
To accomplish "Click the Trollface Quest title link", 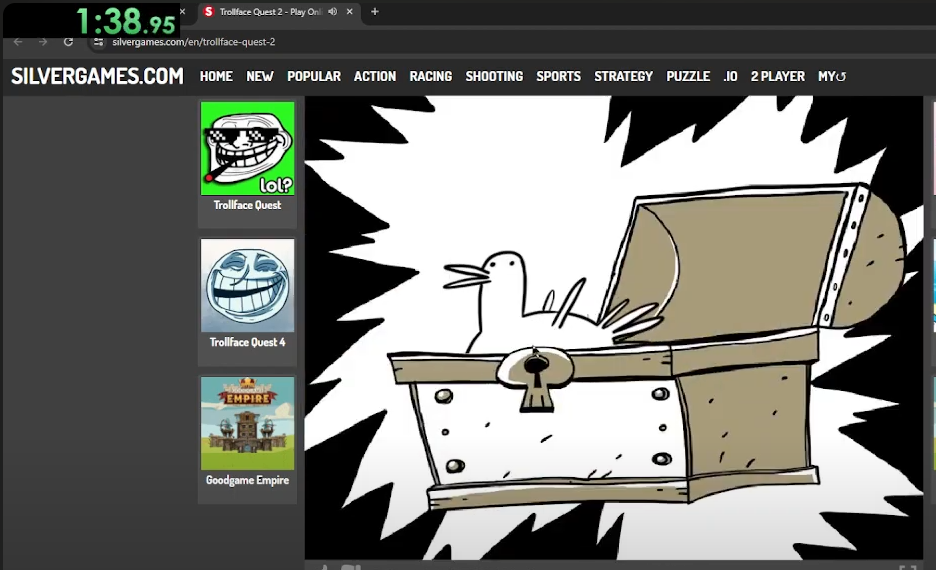I will 247,205.
